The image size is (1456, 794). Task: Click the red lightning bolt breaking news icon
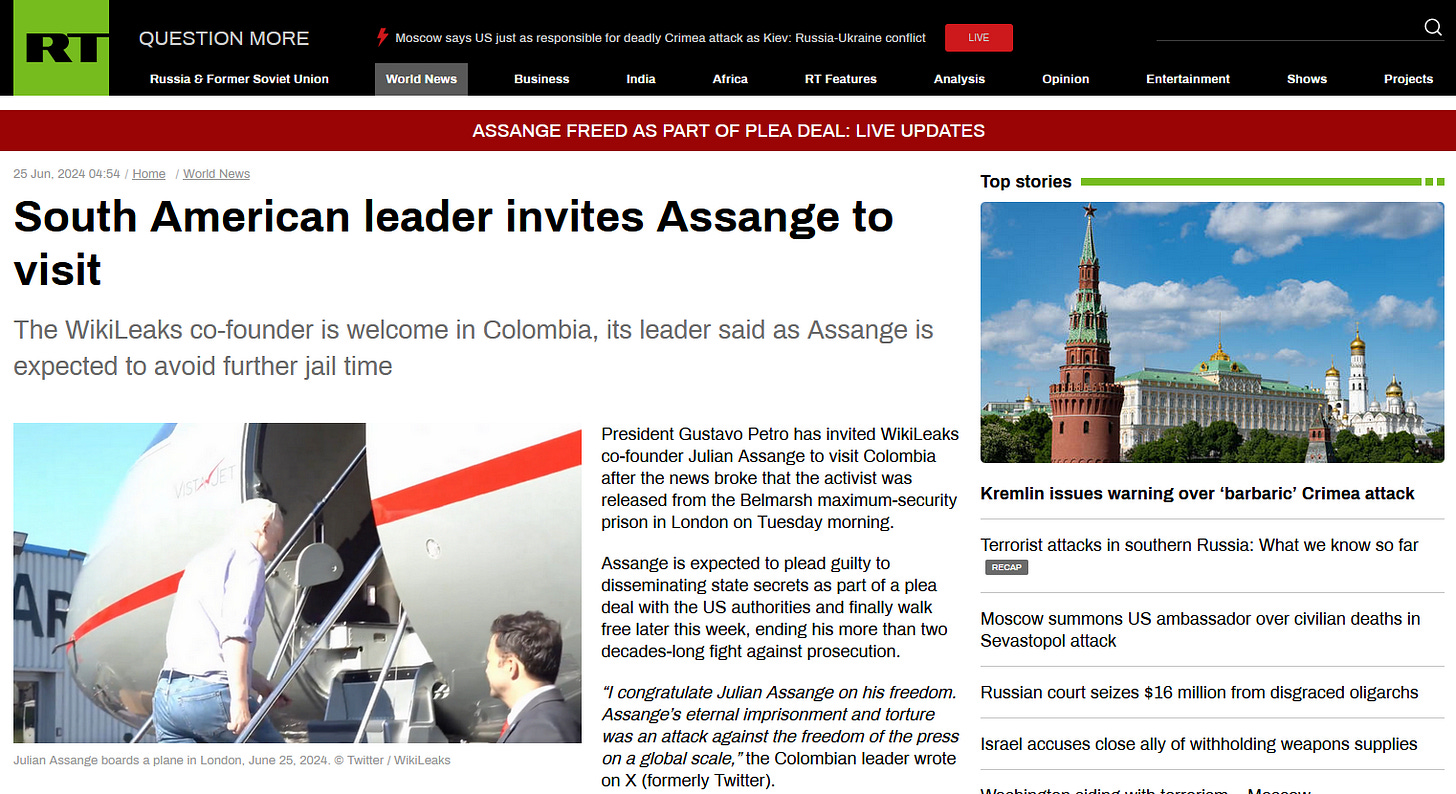pos(381,38)
